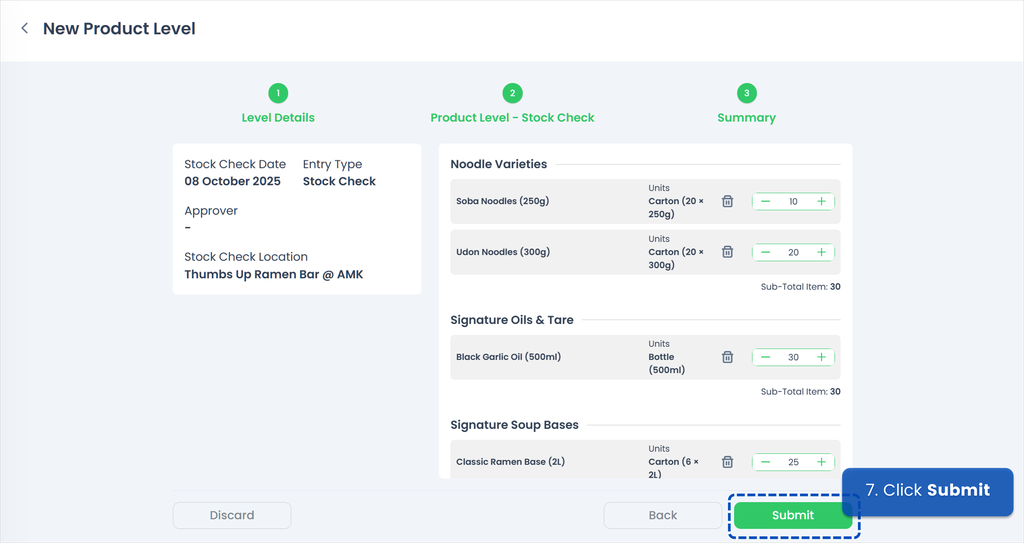Click the back arrow beside New Product Level
The image size is (1024, 543).
pyautogui.click(x=25, y=29)
